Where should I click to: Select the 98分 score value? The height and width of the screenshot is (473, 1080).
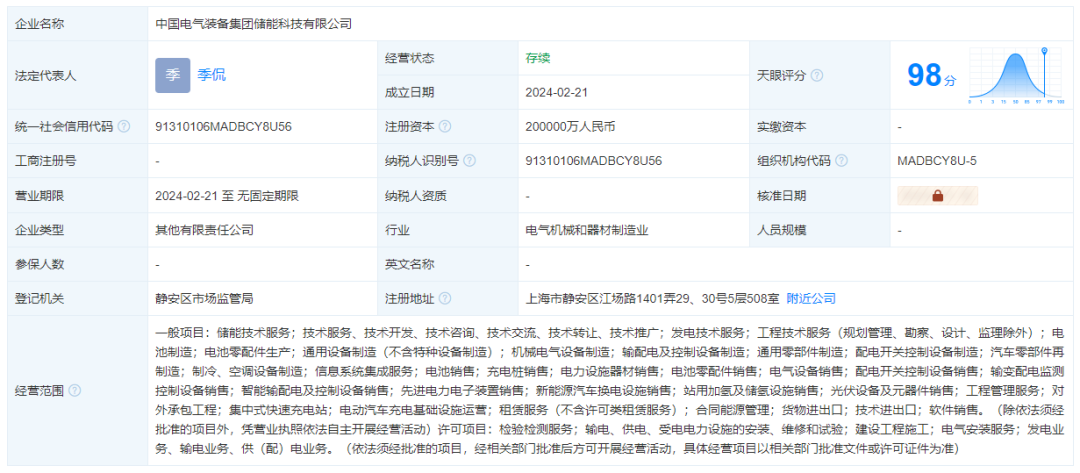[931, 76]
